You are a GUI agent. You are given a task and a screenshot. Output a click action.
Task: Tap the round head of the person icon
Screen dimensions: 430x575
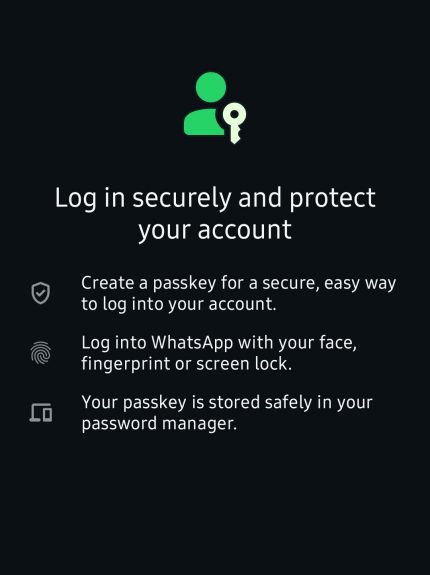click(x=211, y=87)
